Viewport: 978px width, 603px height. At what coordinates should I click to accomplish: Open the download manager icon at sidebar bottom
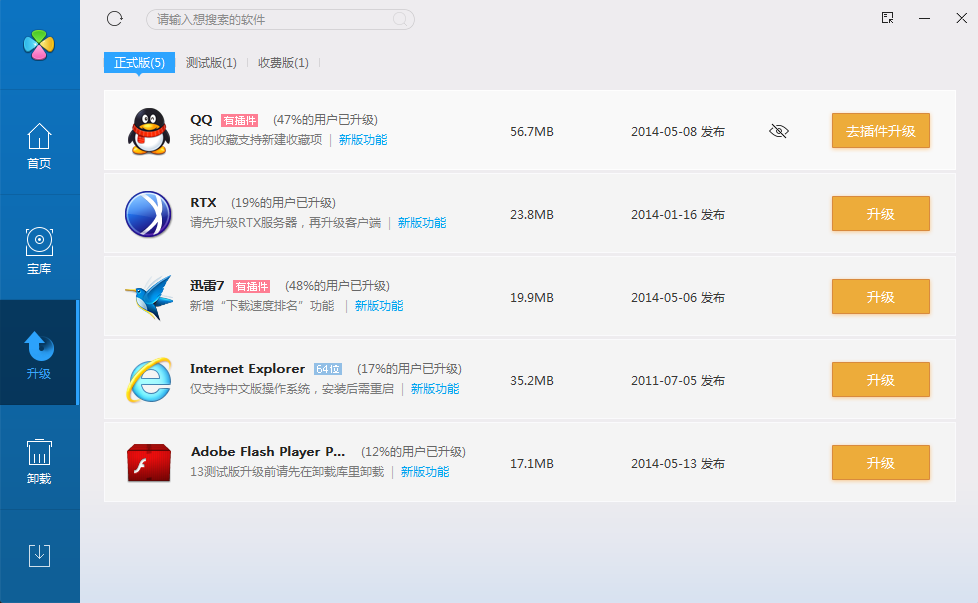pos(39,556)
